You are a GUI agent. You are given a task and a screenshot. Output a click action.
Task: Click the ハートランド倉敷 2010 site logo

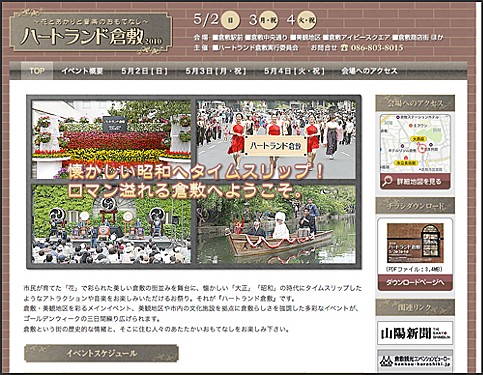[91, 33]
